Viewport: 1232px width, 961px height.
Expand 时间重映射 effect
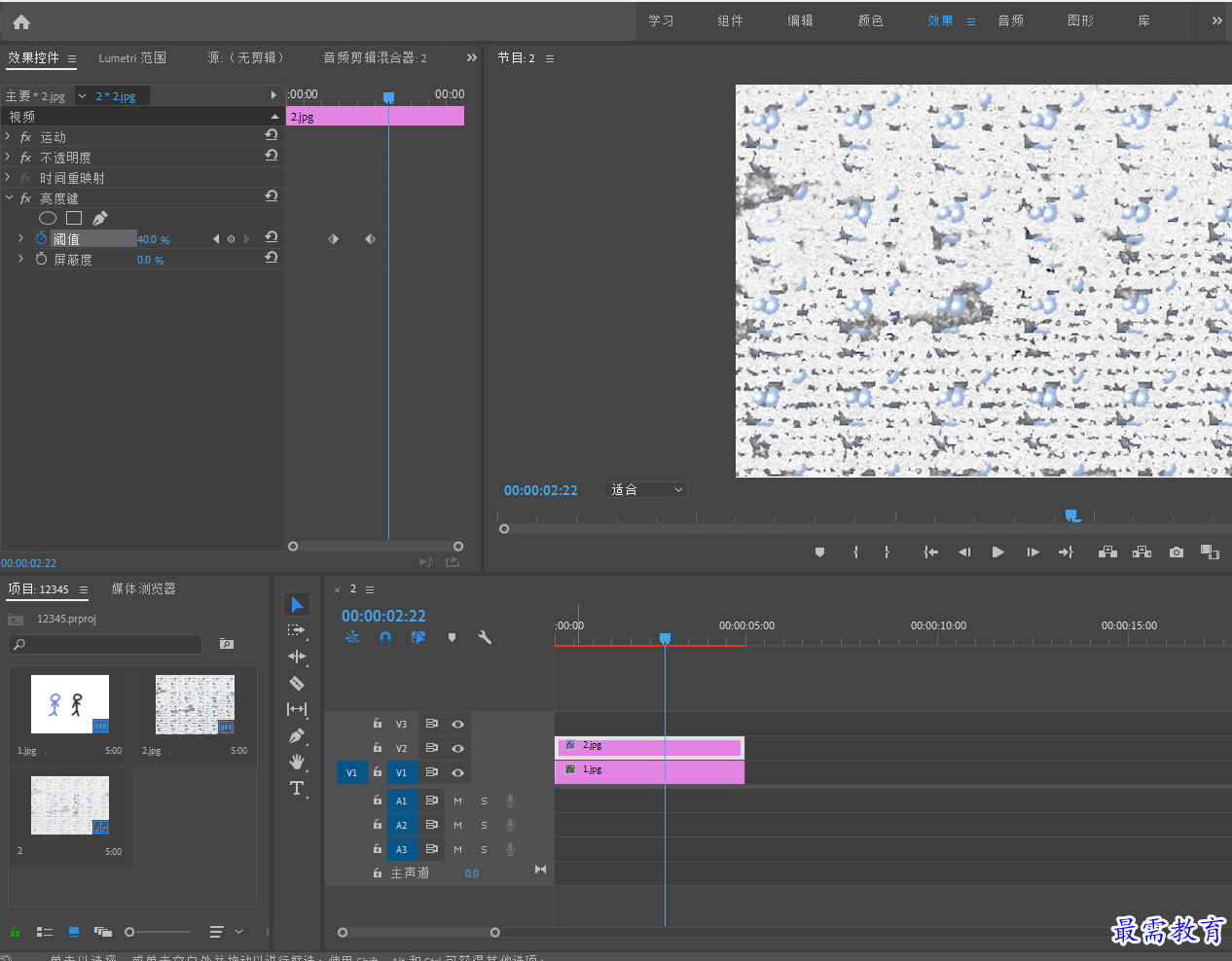coord(8,177)
